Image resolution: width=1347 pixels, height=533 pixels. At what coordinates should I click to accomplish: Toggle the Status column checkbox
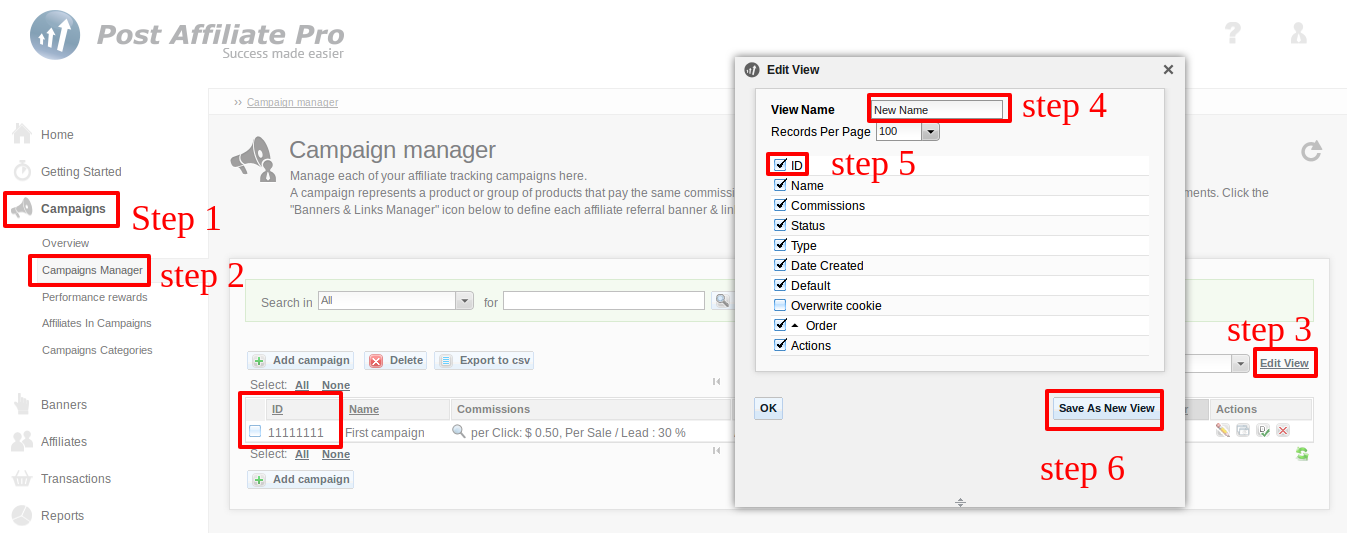[x=780, y=224]
